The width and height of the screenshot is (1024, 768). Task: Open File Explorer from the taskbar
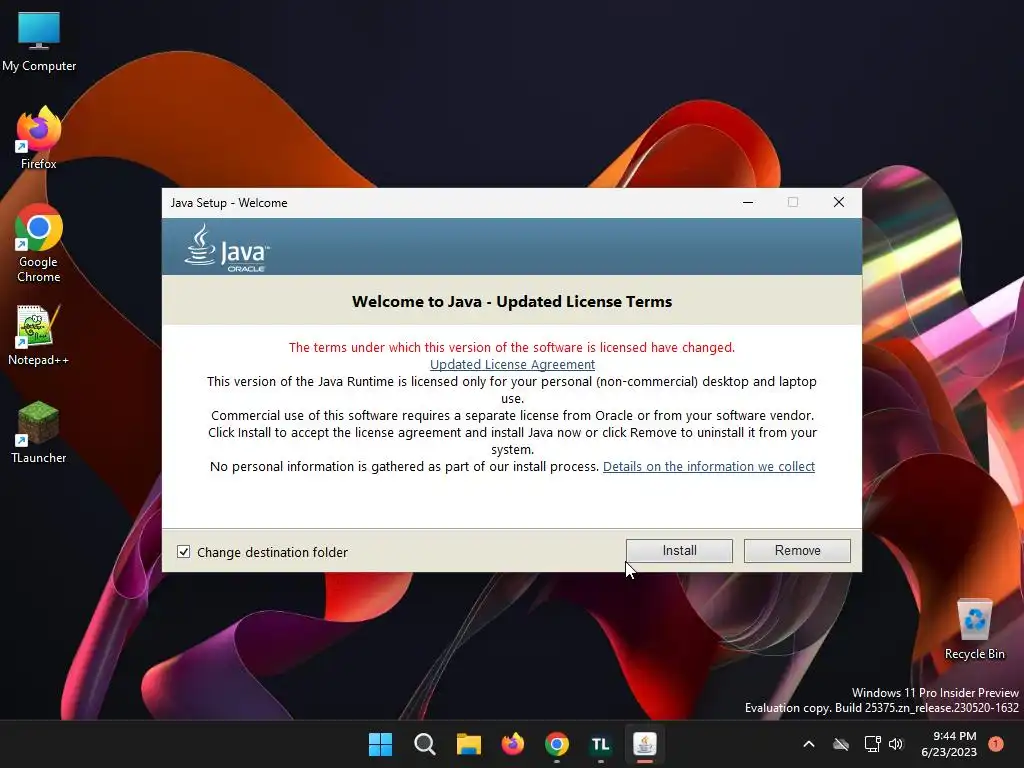coord(468,744)
